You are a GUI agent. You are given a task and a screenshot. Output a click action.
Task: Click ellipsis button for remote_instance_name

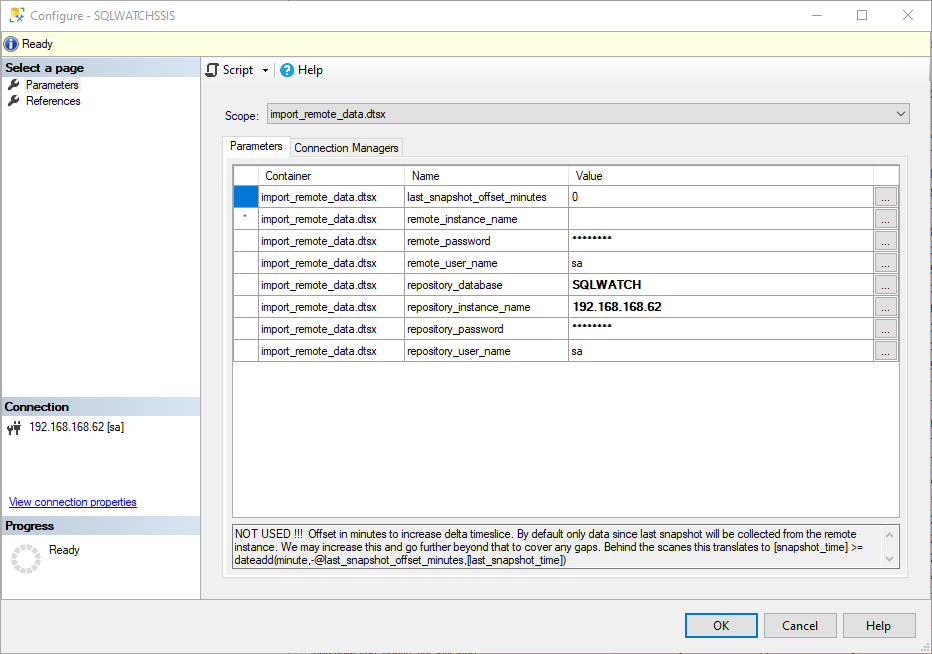tap(885, 219)
